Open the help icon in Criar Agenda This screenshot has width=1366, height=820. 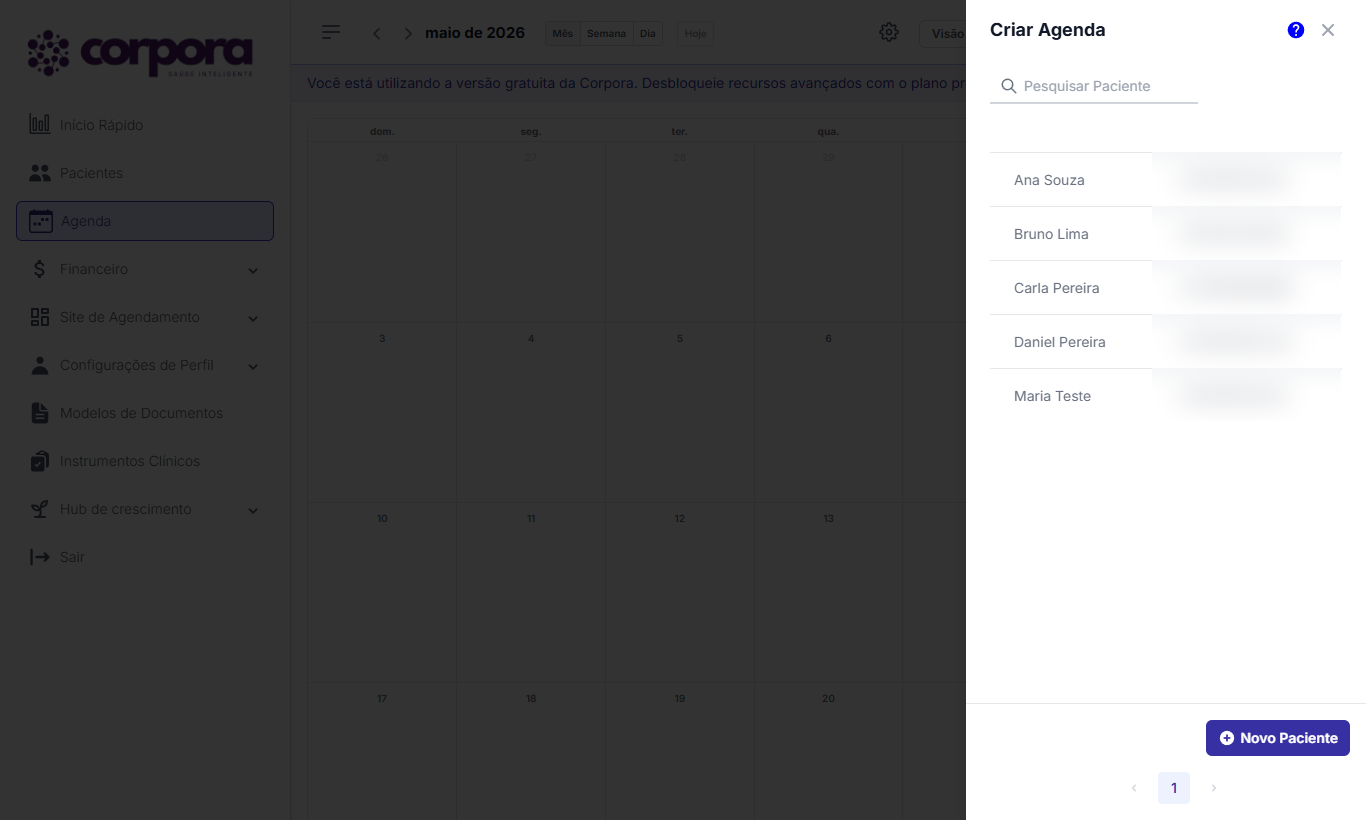click(x=1296, y=30)
